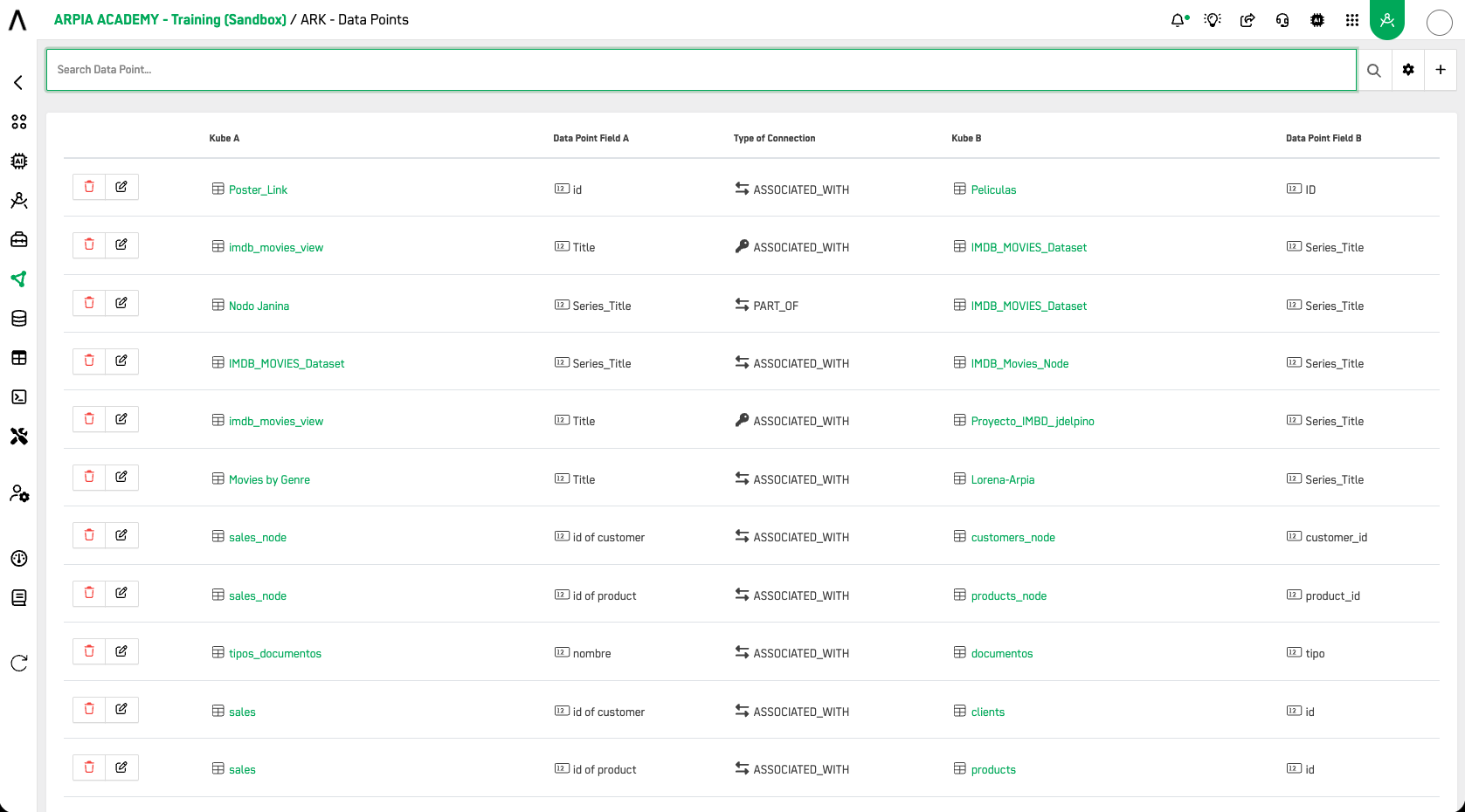The image size is (1465, 812).
Task: Open data point settings gear
Action: 1408,70
